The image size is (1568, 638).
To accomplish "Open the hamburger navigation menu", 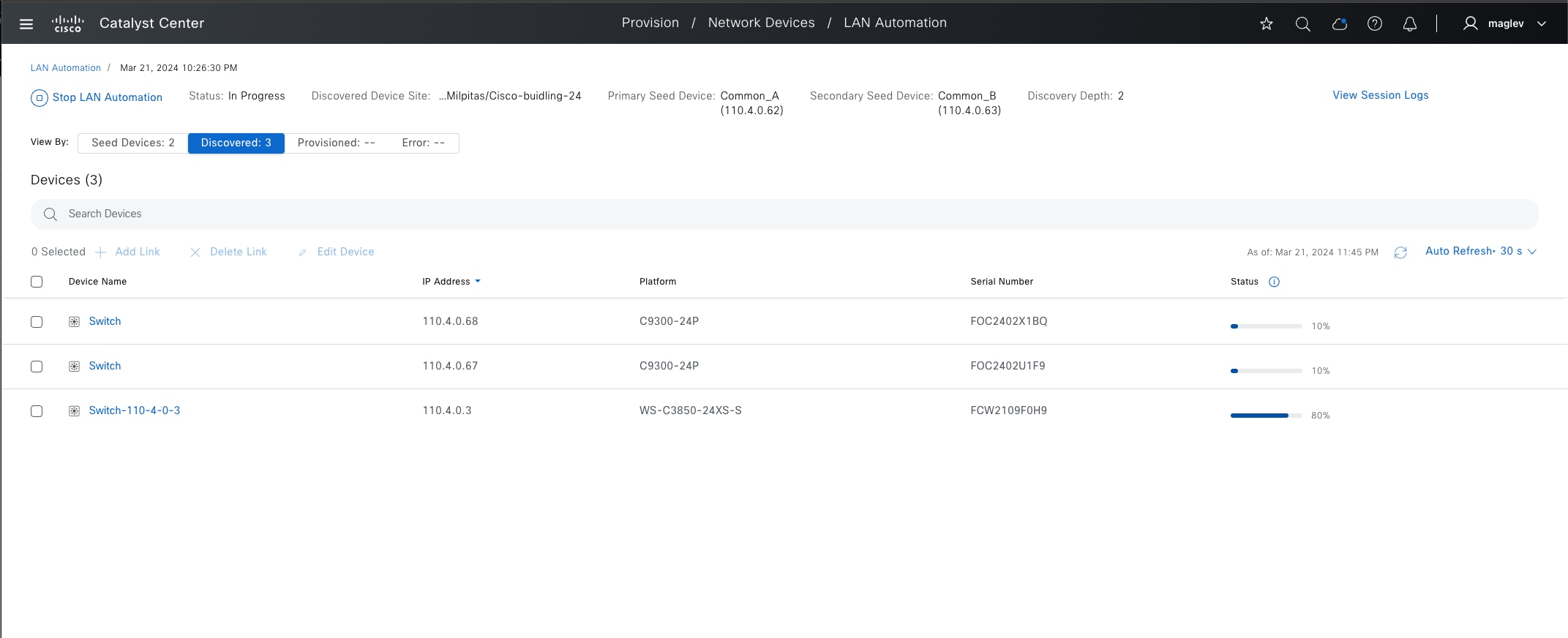I will click(26, 24).
